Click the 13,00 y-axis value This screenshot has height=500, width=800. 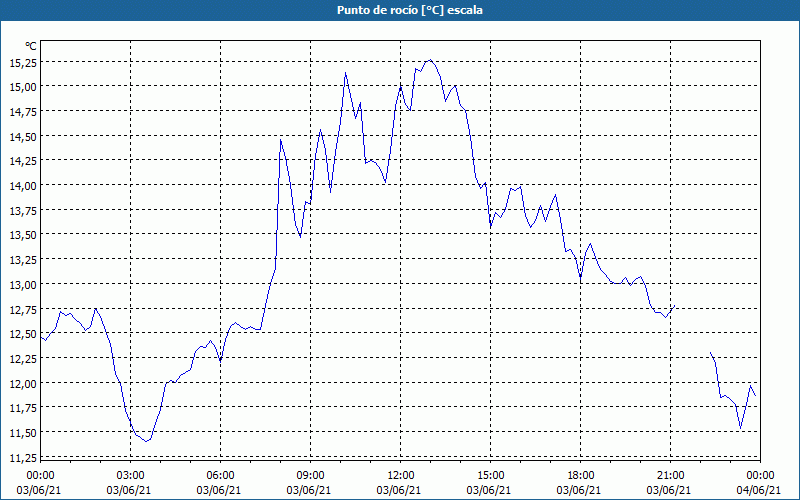click(x=23, y=285)
